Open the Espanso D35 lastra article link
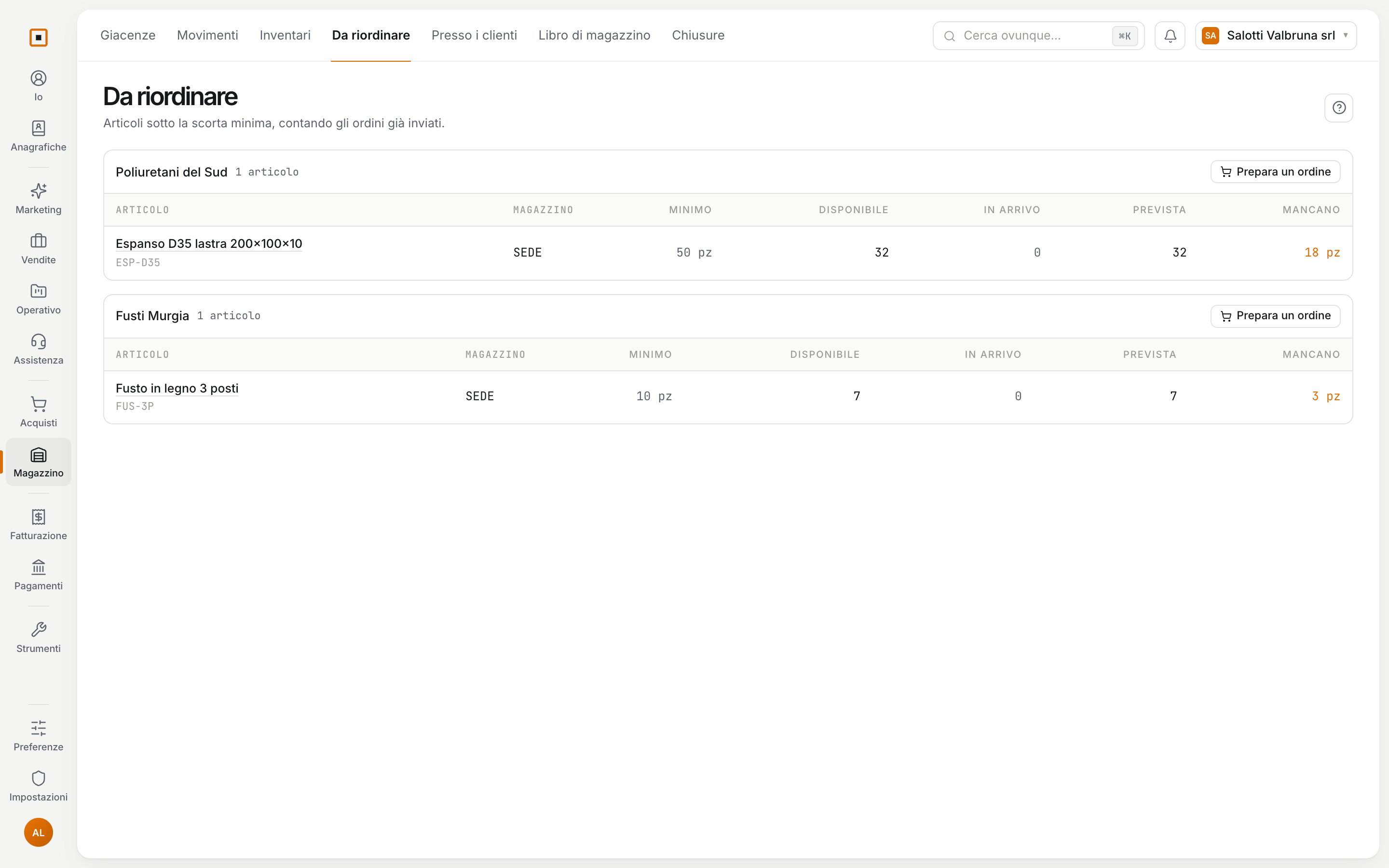This screenshot has width=1389, height=868. coord(209,244)
